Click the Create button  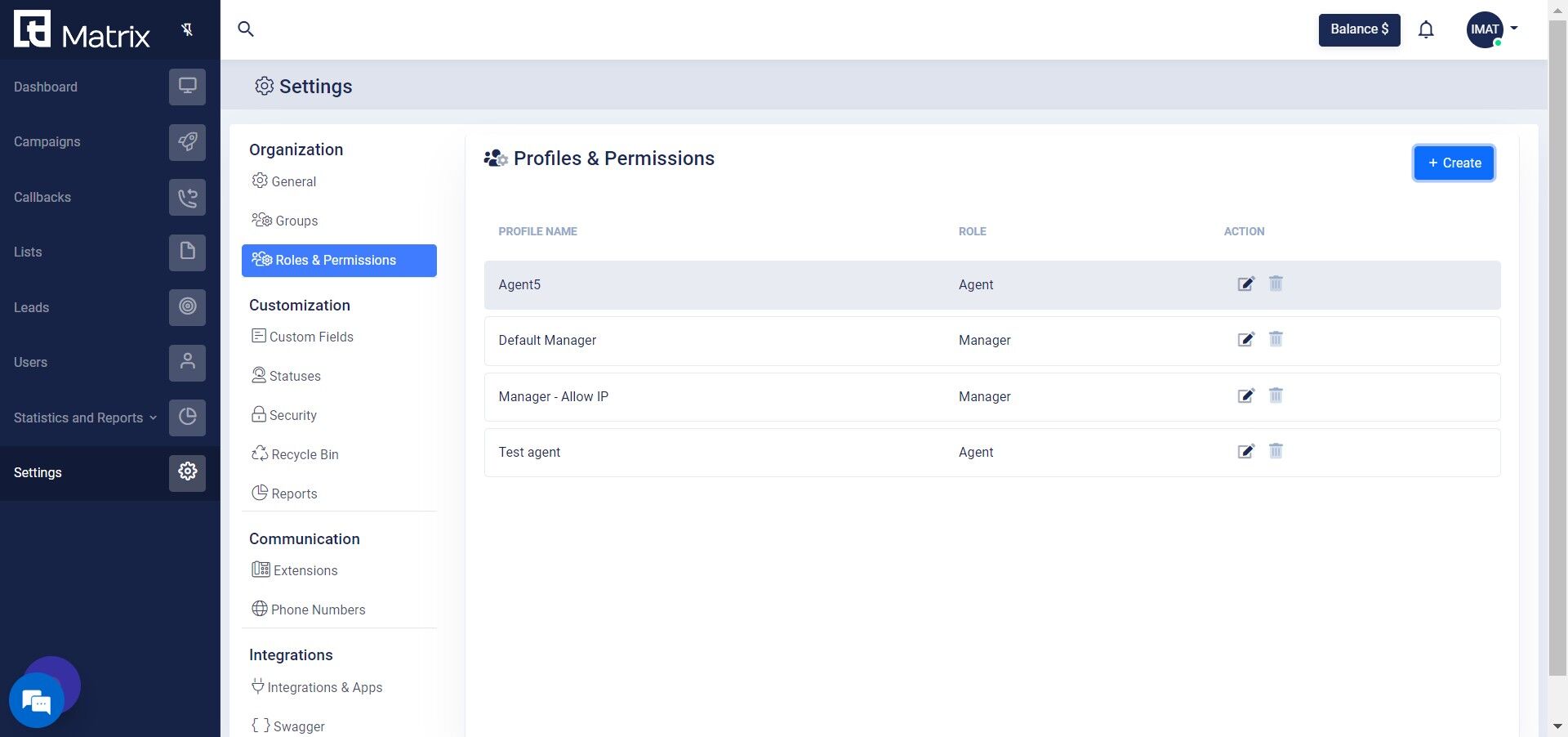tap(1453, 163)
